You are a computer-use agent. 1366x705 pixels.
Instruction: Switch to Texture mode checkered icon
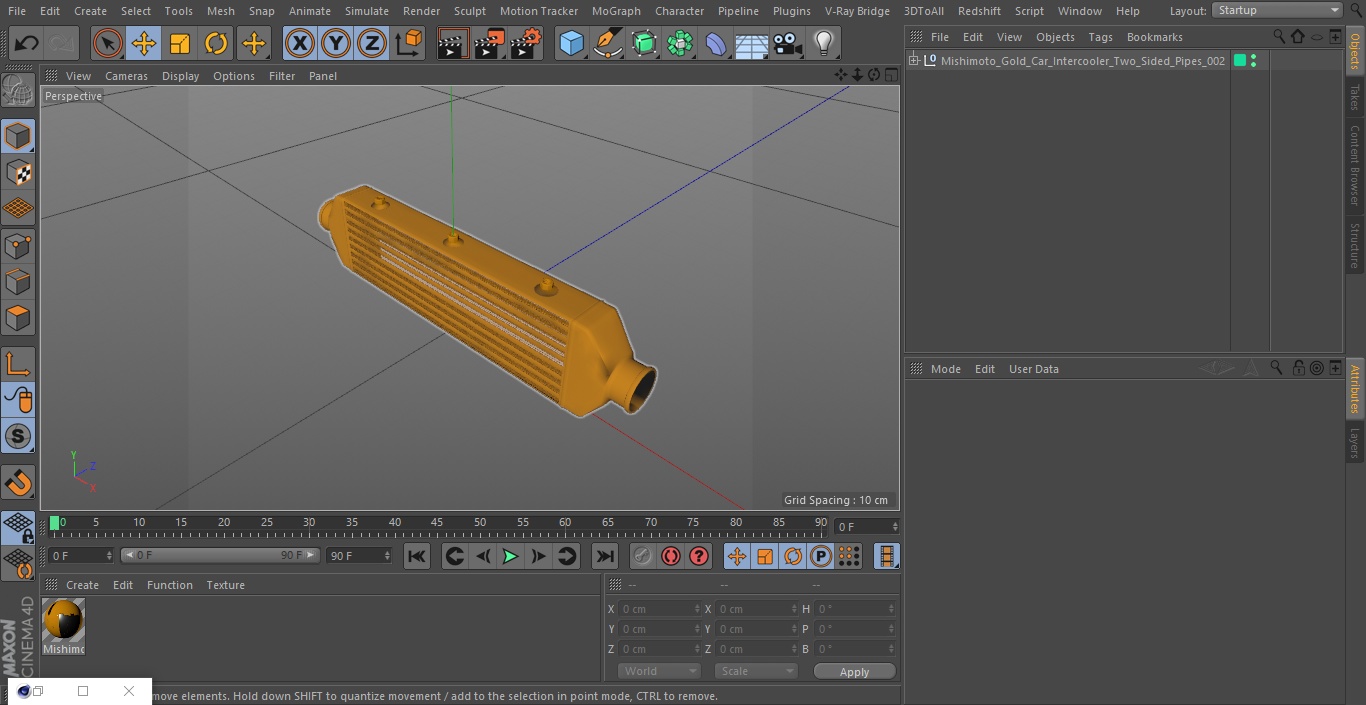pyautogui.click(x=18, y=172)
